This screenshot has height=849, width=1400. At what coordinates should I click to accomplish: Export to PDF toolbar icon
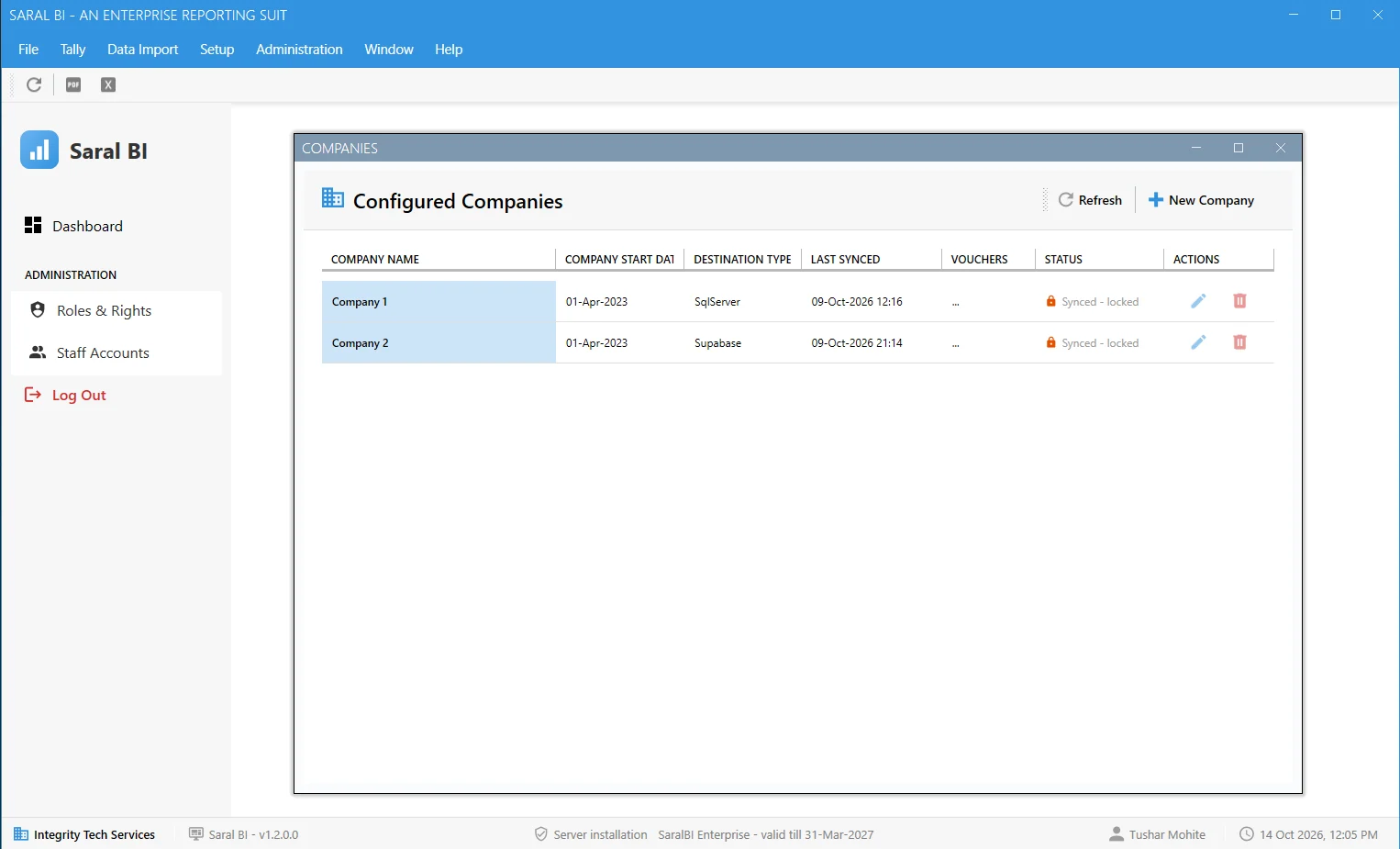73,84
